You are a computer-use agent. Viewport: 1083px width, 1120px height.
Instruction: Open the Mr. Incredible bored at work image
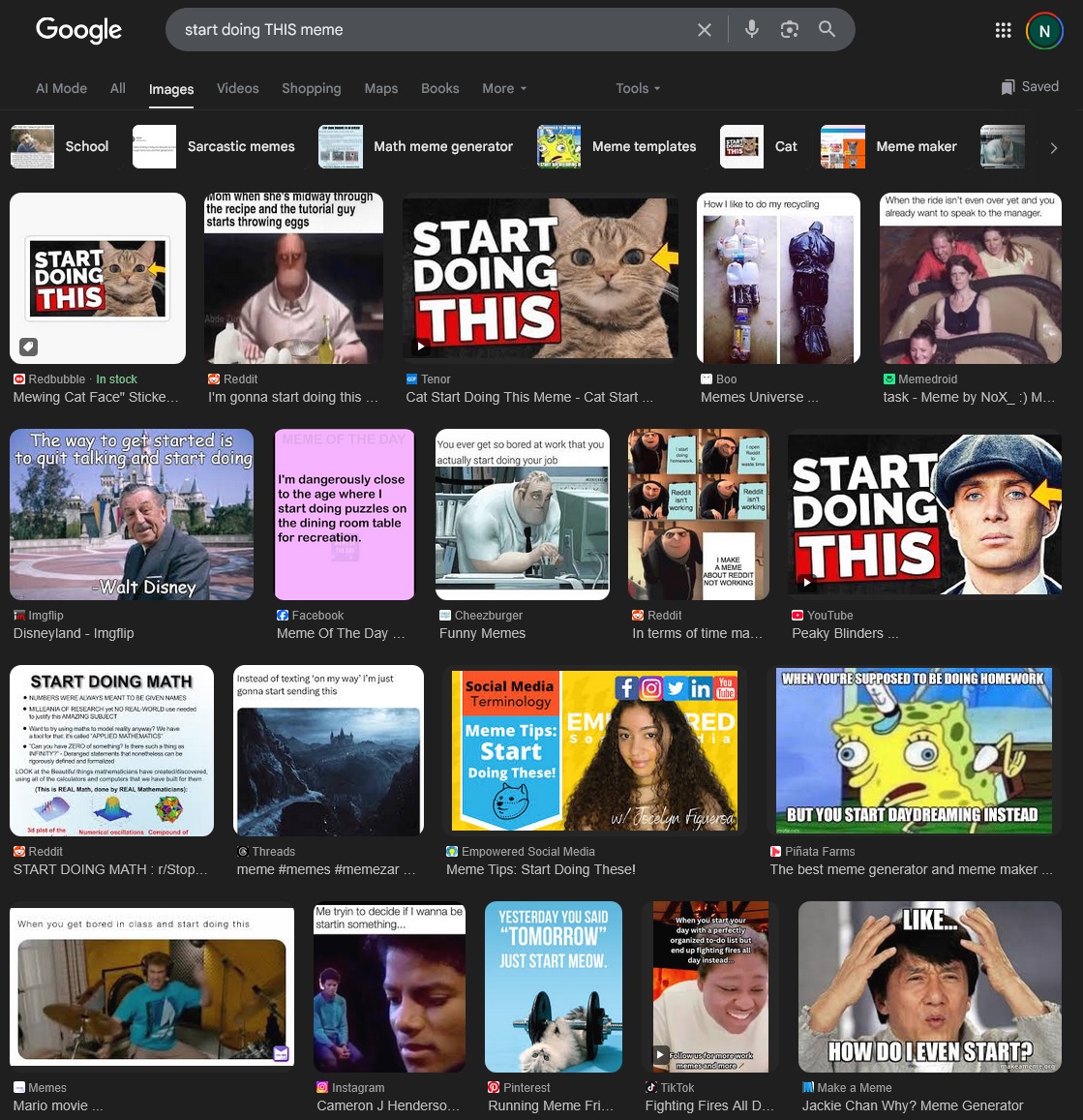pyautogui.click(x=523, y=514)
